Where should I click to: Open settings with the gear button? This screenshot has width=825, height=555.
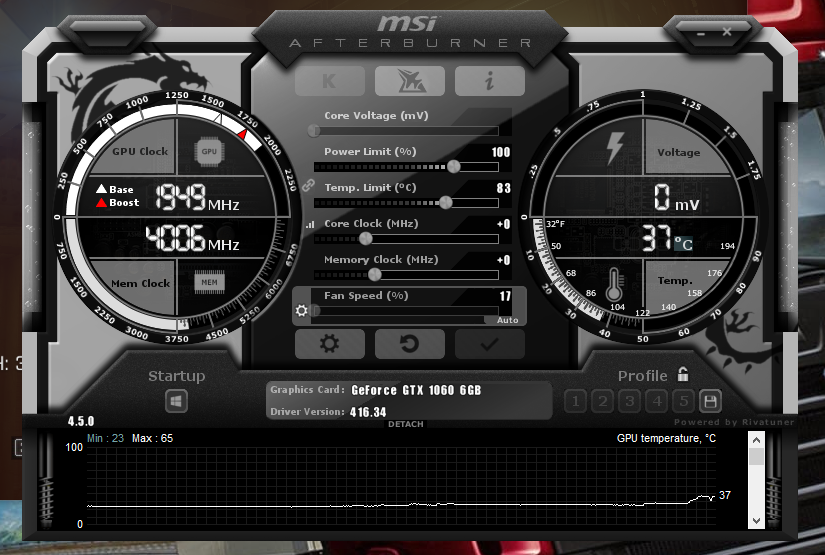point(329,344)
